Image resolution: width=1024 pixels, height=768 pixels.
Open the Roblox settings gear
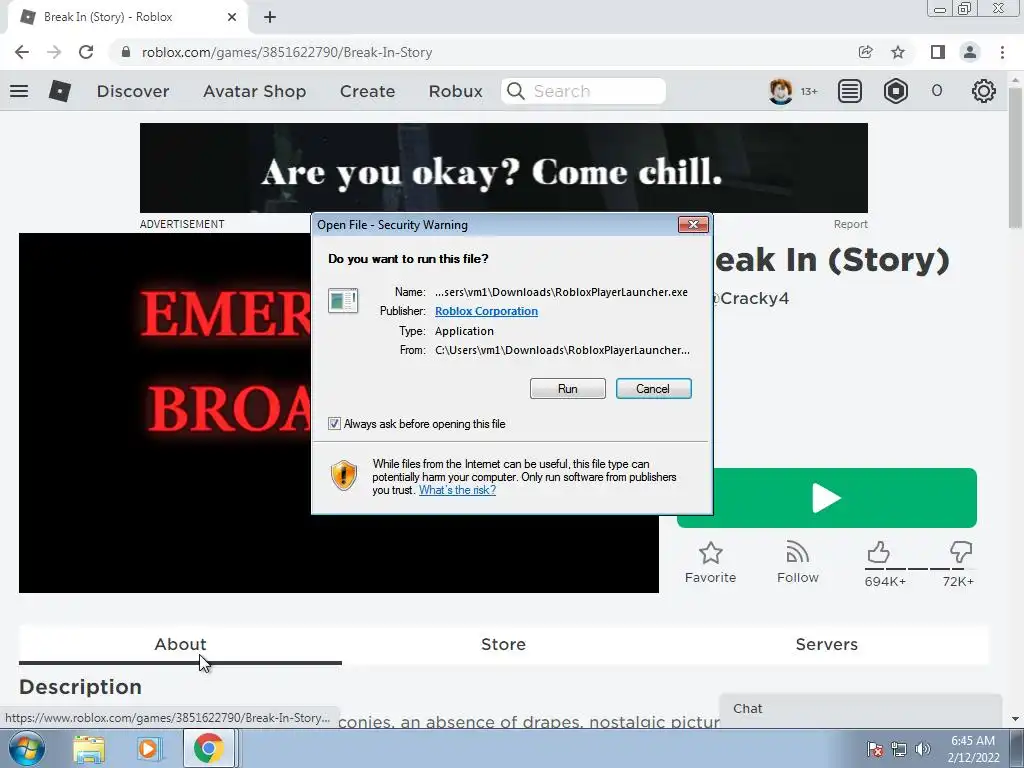pyautogui.click(x=984, y=91)
